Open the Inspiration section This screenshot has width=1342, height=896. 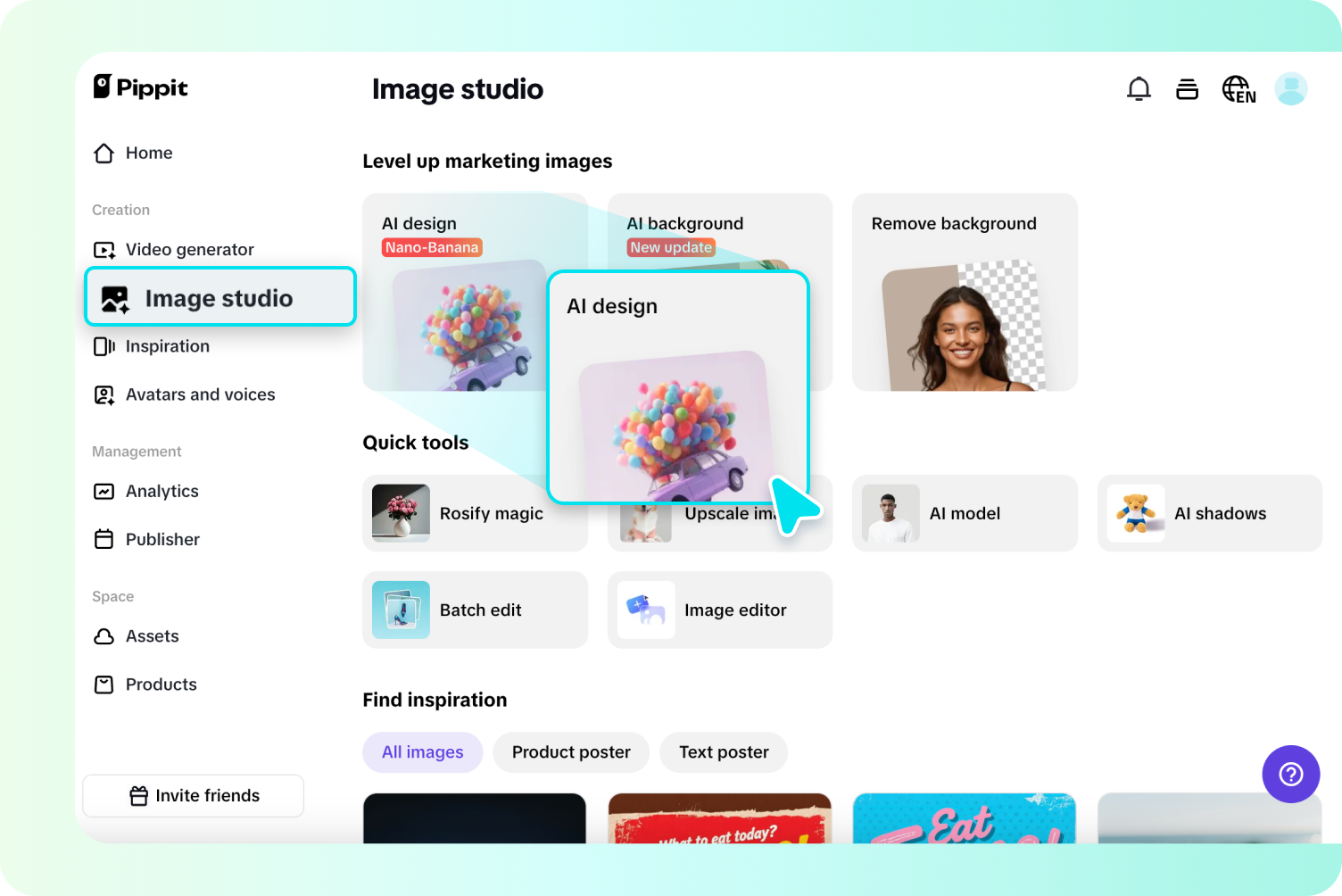pyautogui.click(x=168, y=345)
